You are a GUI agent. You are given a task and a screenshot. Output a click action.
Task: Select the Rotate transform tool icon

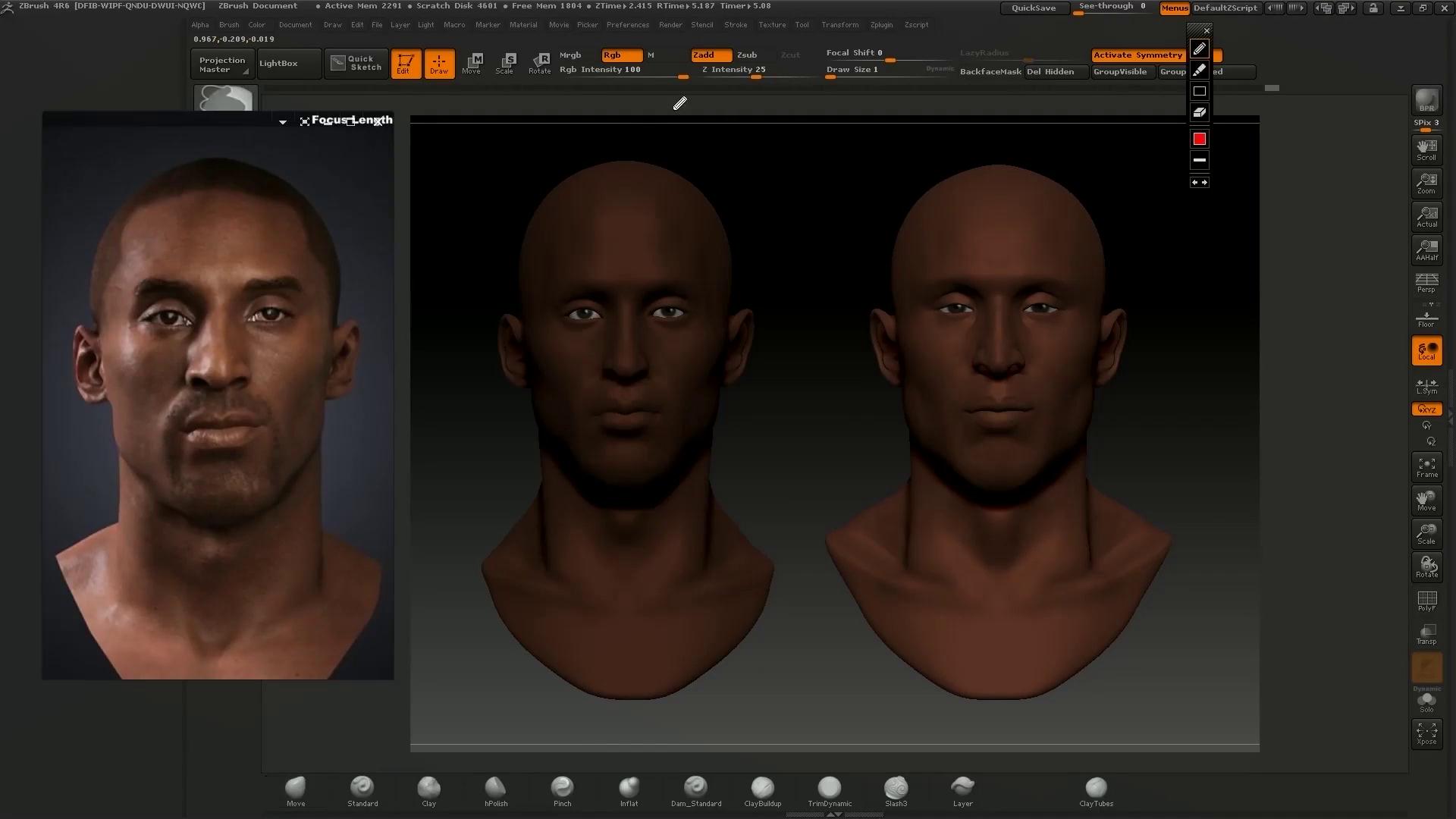(540, 64)
